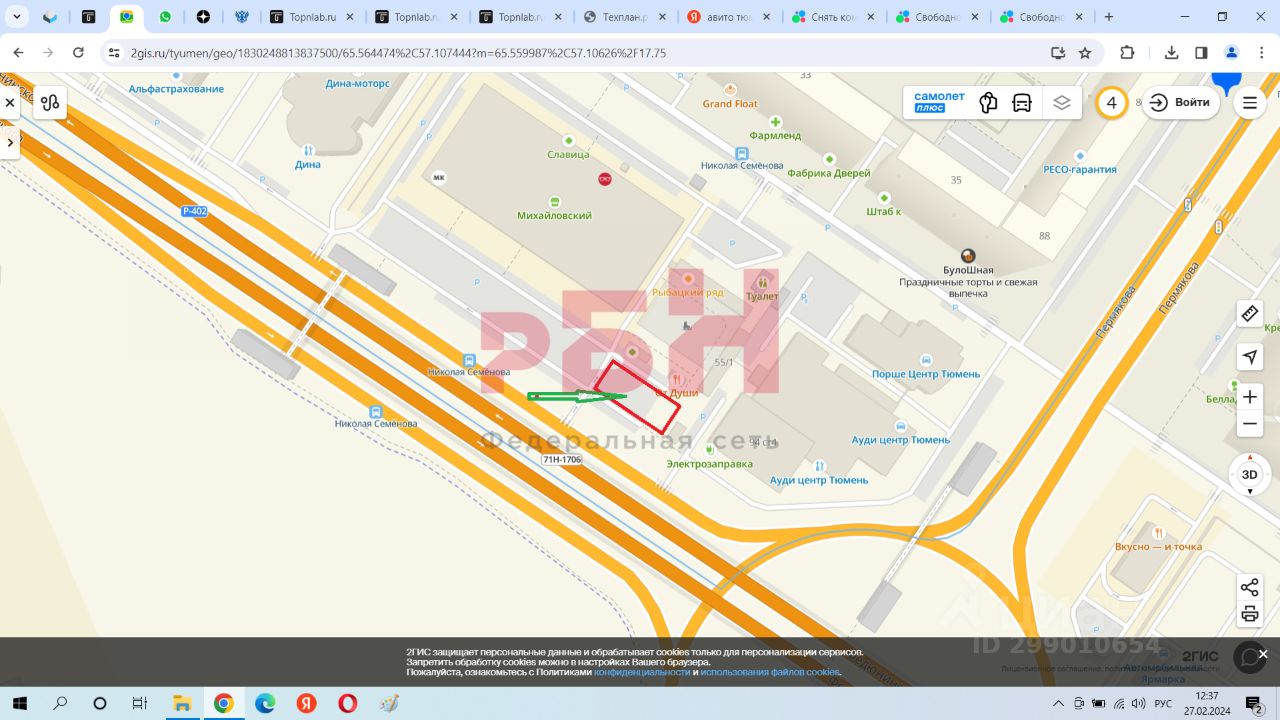
Task: Close the 2GIS side panel
Action: click(x=9, y=102)
